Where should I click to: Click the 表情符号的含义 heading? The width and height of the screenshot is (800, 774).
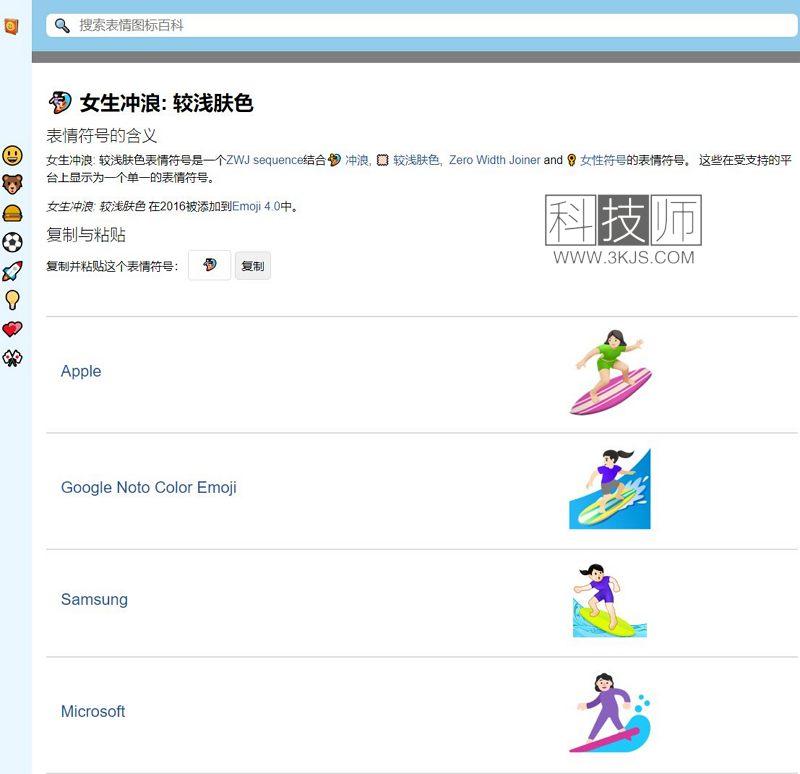pyautogui.click(x=102, y=136)
